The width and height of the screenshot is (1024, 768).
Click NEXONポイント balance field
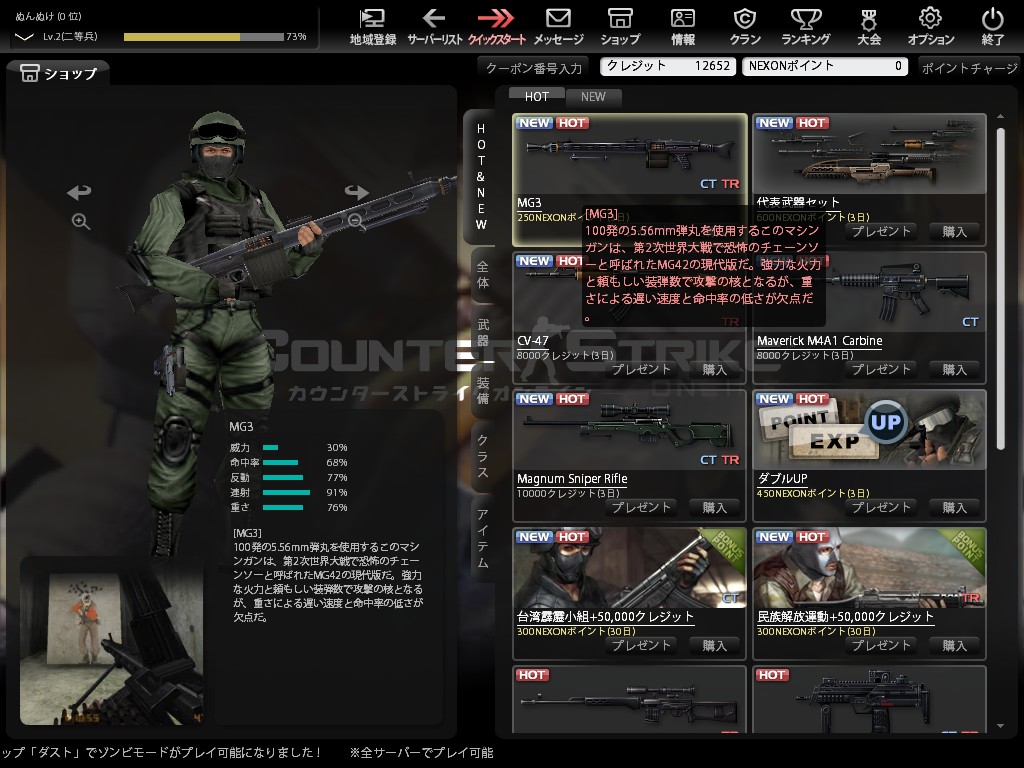[825, 66]
